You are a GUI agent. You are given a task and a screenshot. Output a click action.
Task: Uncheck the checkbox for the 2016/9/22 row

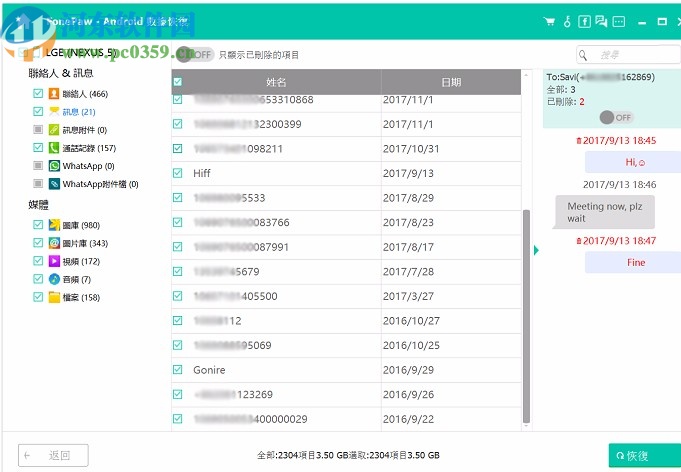178,419
